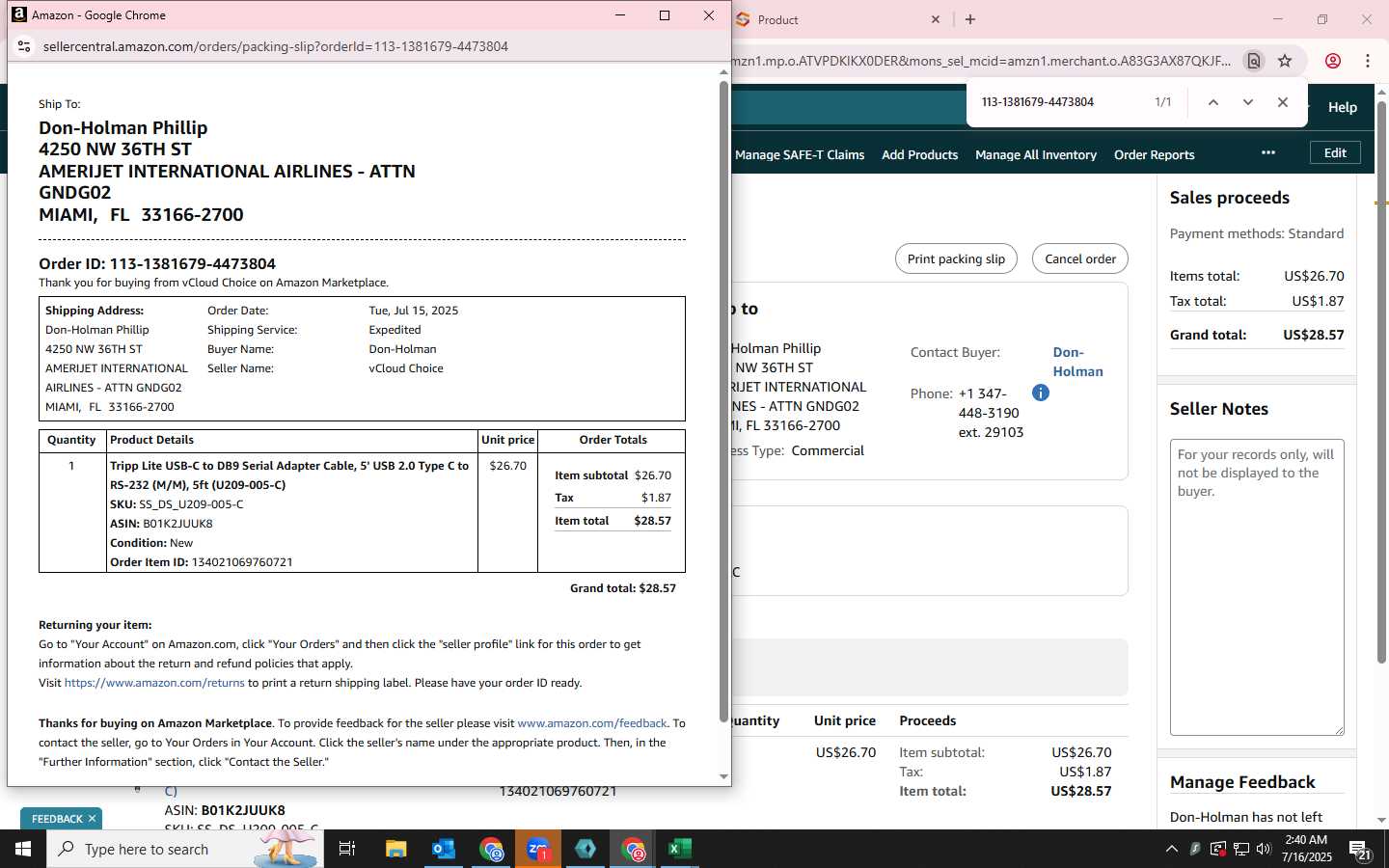Screen dimensions: 1389x868
Task: Switch to the active Chrome window on the taskbar
Action: click(x=633, y=849)
